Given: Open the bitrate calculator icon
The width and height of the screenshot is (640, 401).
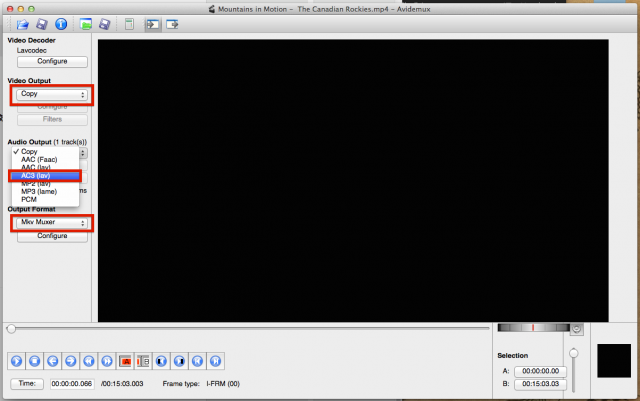Looking at the screenshot, I should pos(129,25).
